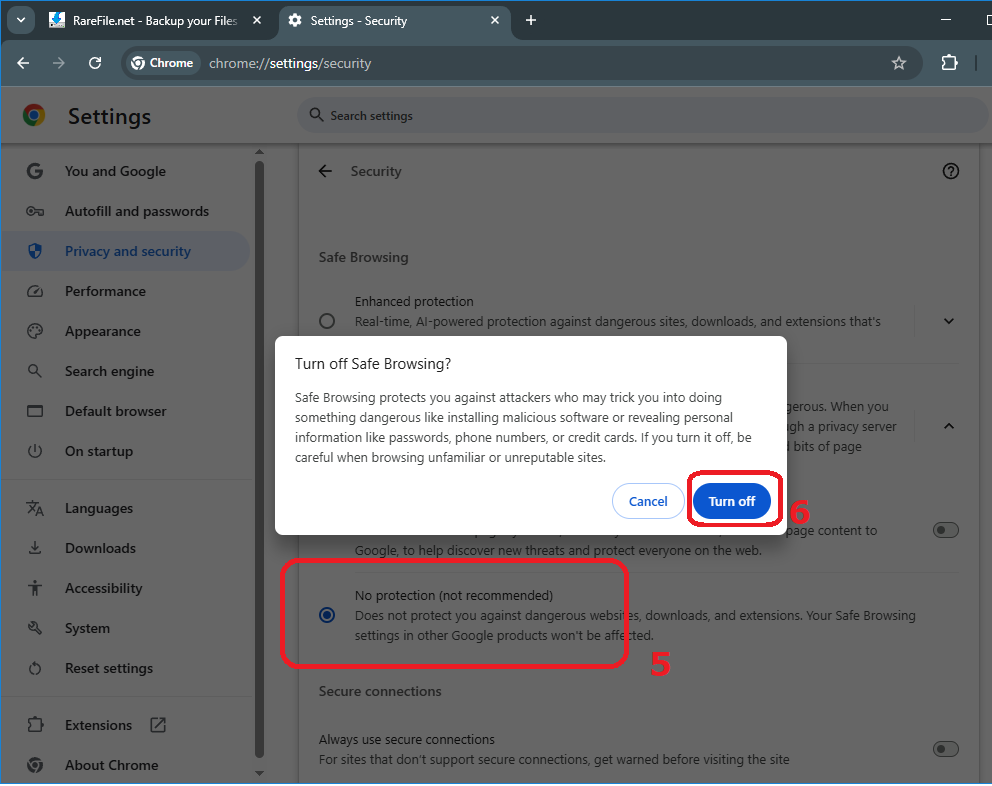Image resolution: width=992 pixels, height=786 pixels.
Task: Select No protection radio button
Action: (327, 615)
